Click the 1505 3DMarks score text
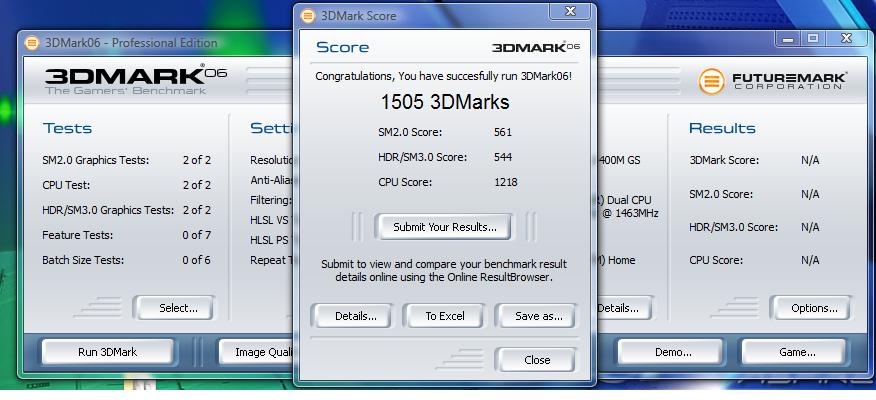The width and height of the screenshot is (876, 400). [x=445, y=102]
